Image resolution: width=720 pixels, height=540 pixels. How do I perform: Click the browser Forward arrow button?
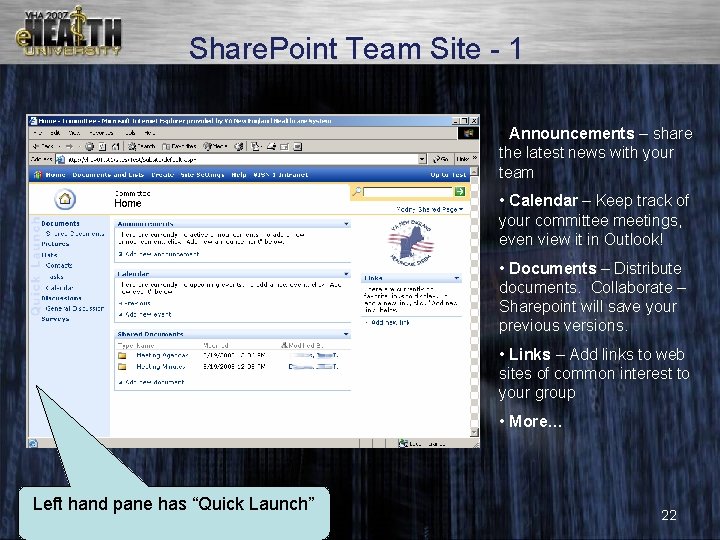tap(70, 146)
